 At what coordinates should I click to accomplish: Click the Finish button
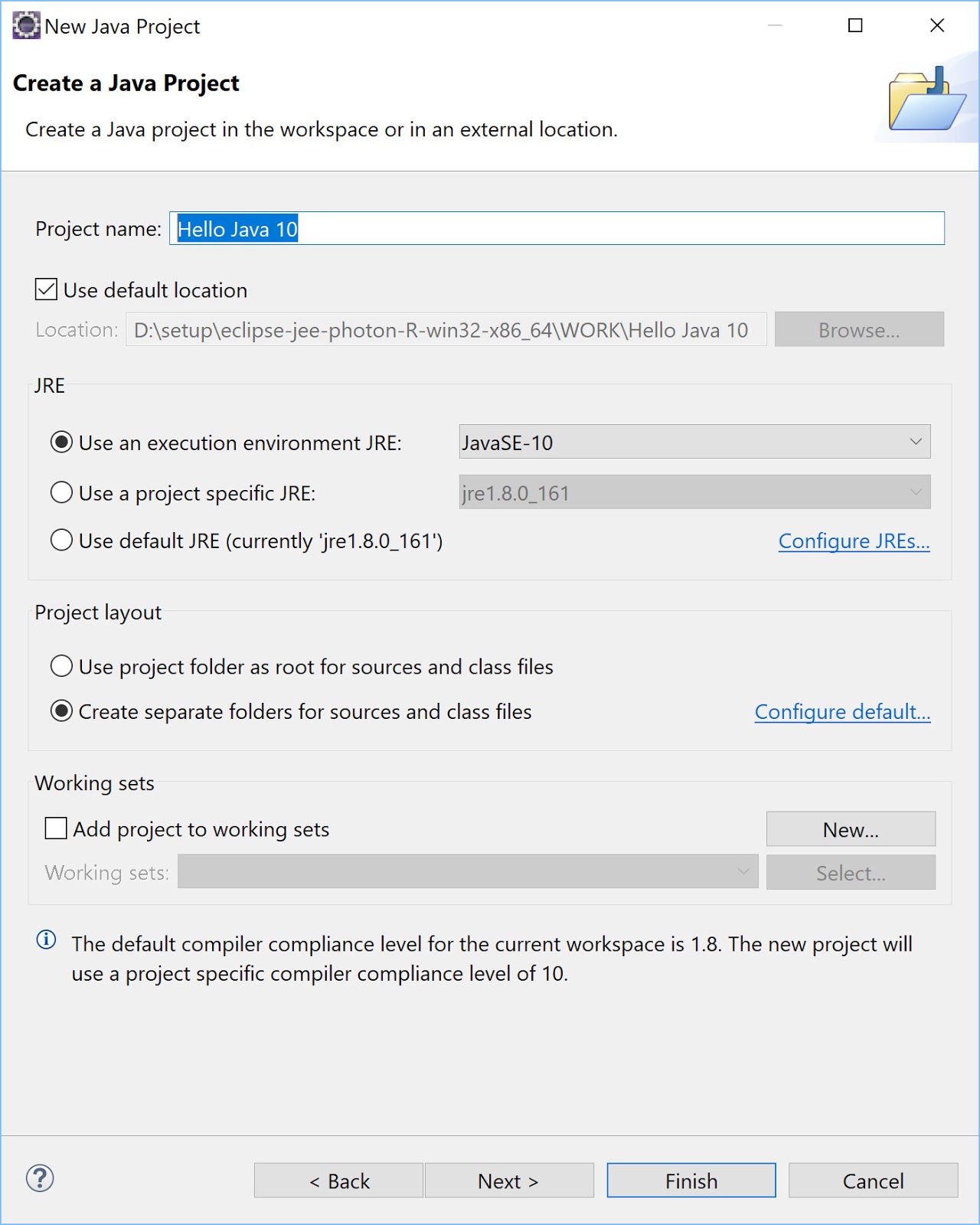[x=691, y=1181]
